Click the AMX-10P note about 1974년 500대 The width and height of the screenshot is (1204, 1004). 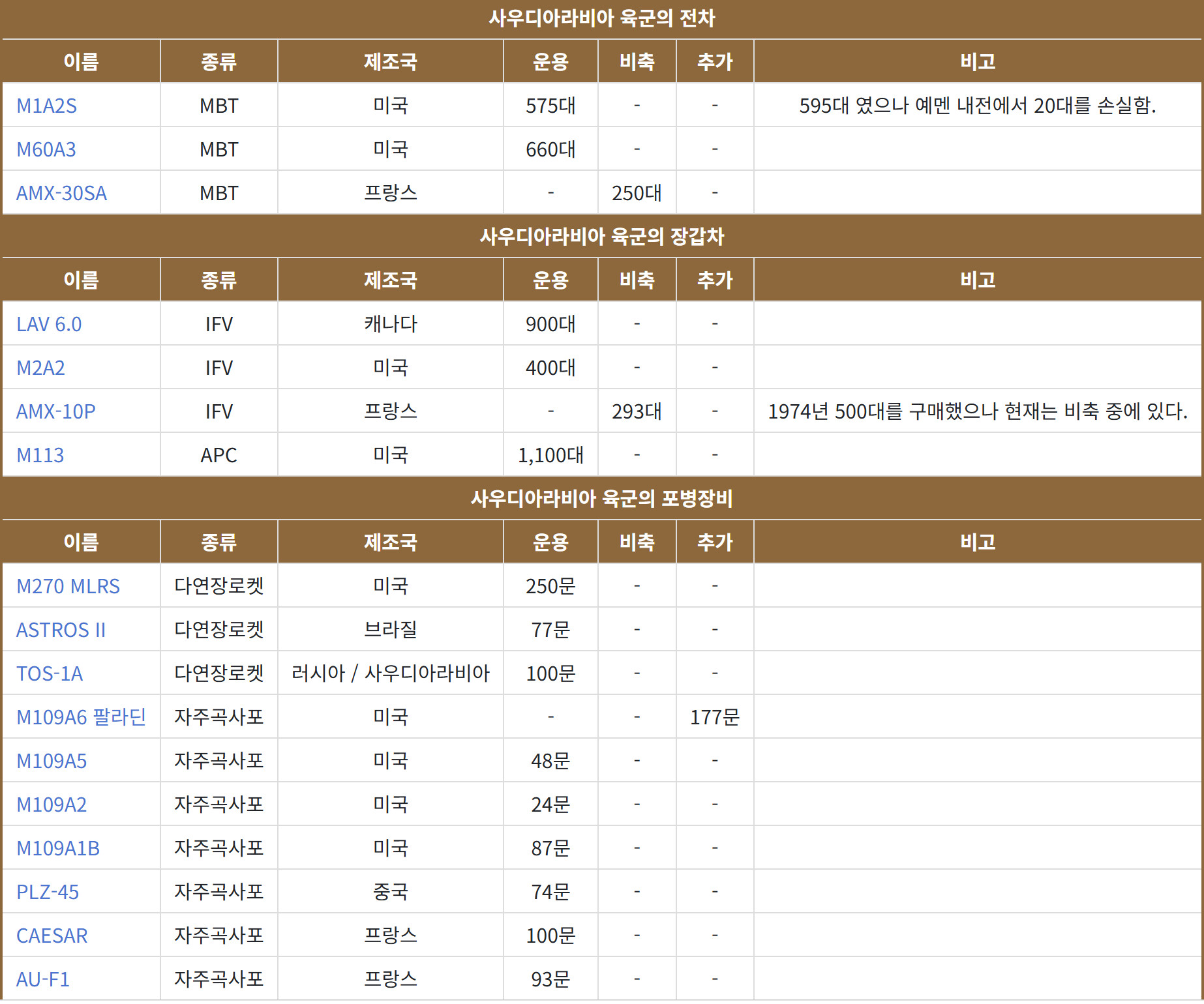[978, 411]
